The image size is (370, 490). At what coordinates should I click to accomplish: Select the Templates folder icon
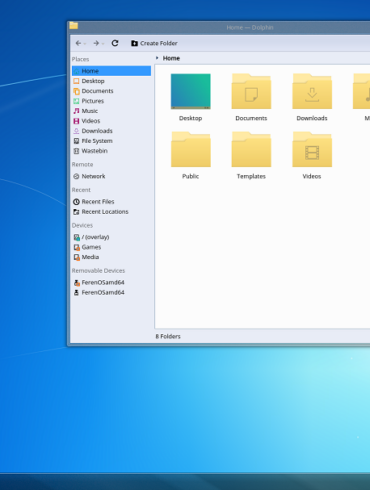click(x=251, y=149)
